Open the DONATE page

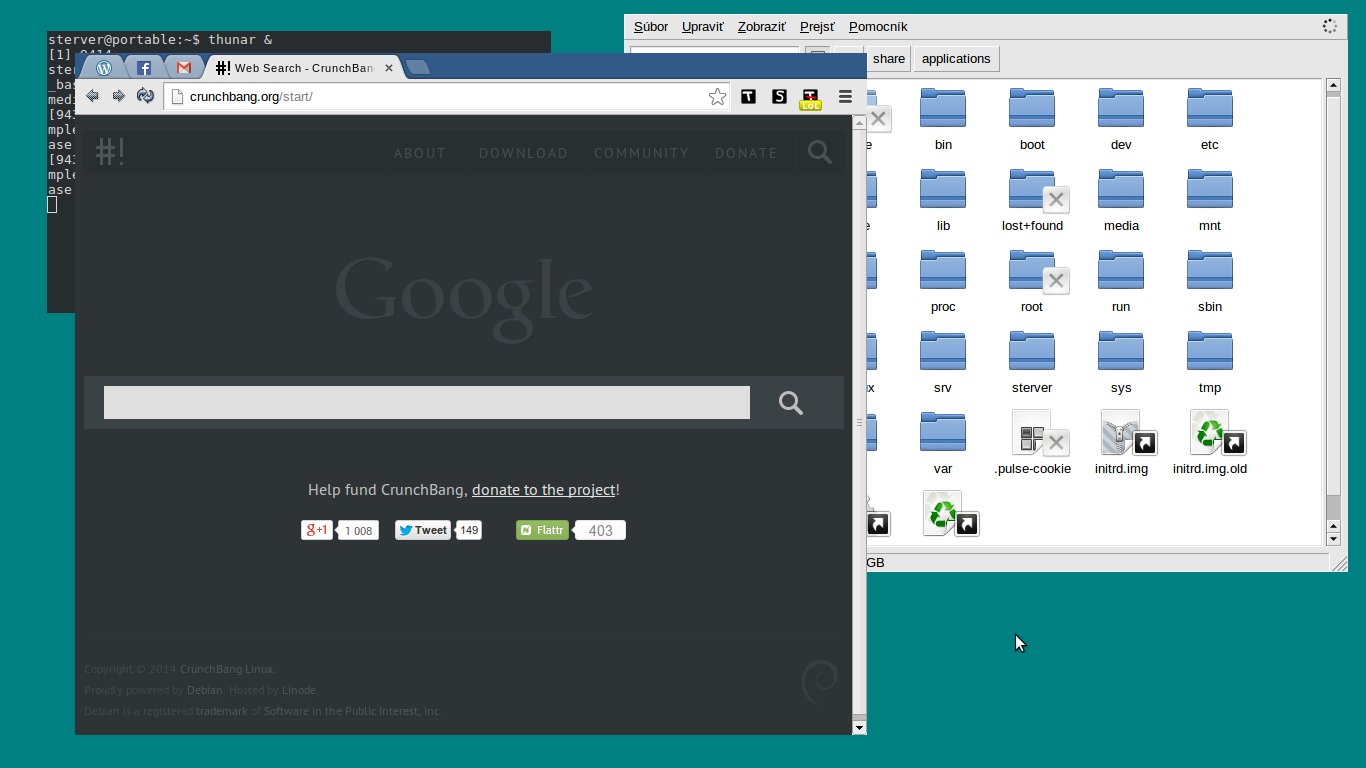click(746, 153)
